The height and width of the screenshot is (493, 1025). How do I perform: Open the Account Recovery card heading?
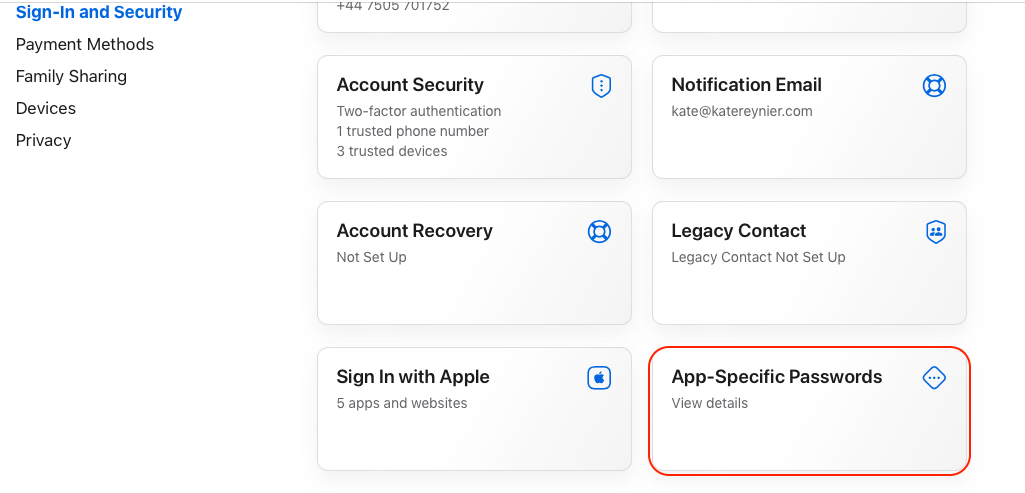click(x=414, y=231)
